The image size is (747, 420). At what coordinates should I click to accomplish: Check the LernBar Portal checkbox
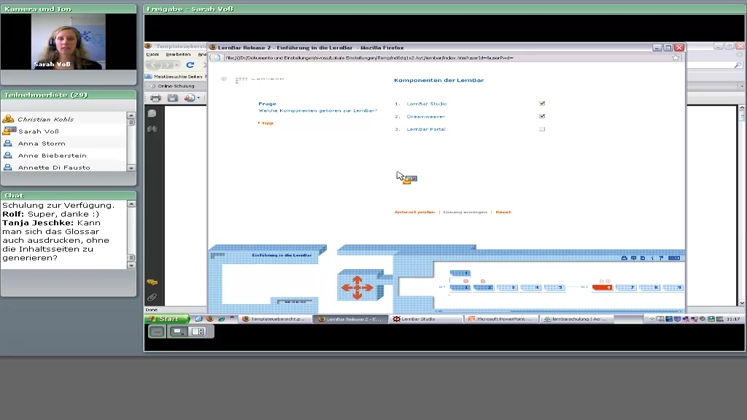[542, 129]
